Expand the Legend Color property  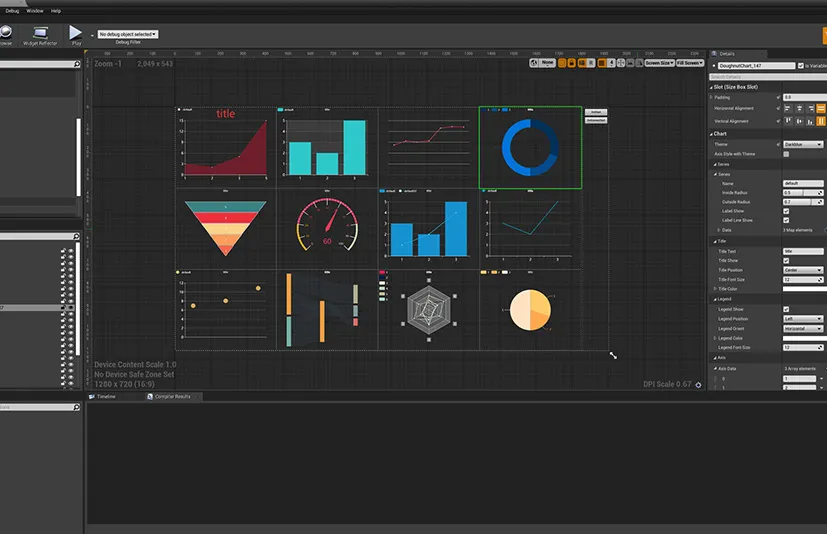(716, 338)
